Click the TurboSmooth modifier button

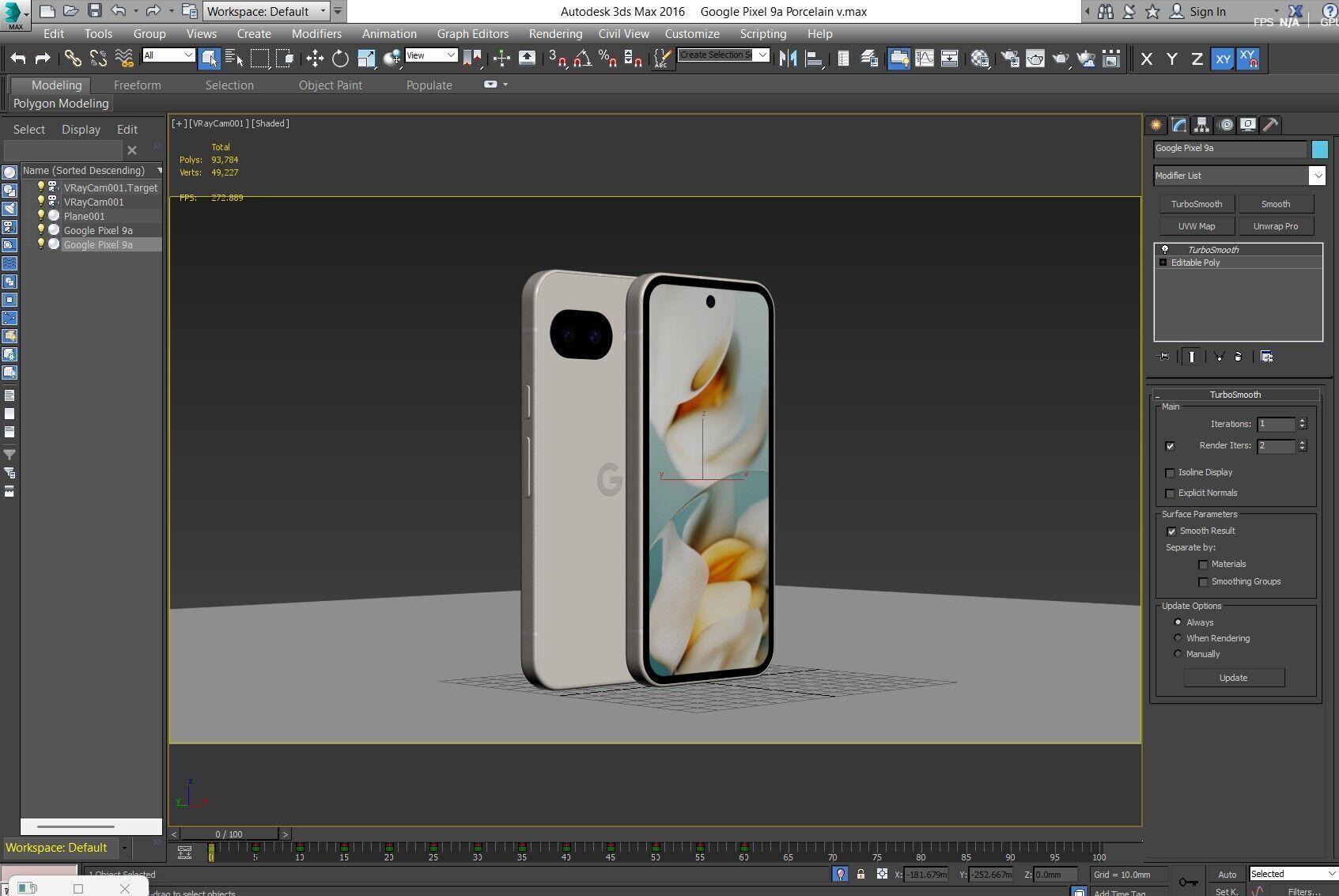click(x=1197, y=204)
